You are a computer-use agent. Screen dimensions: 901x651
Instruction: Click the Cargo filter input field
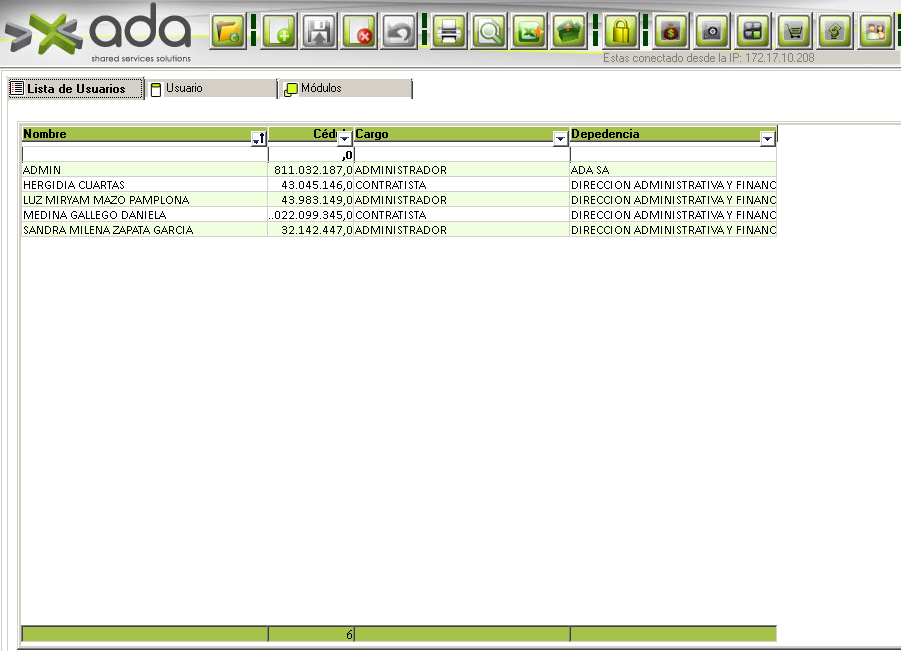(461, 155)
